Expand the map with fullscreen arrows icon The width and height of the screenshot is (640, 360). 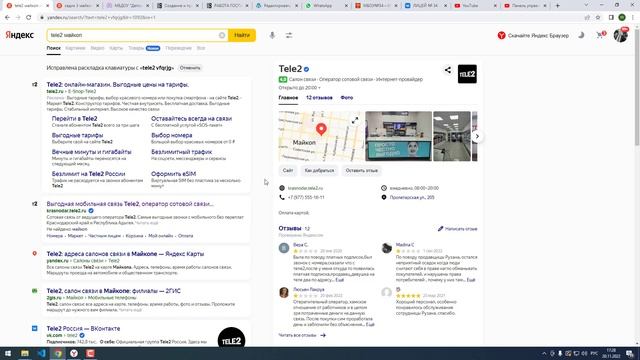pyautogui.click(x=355, y=120)
